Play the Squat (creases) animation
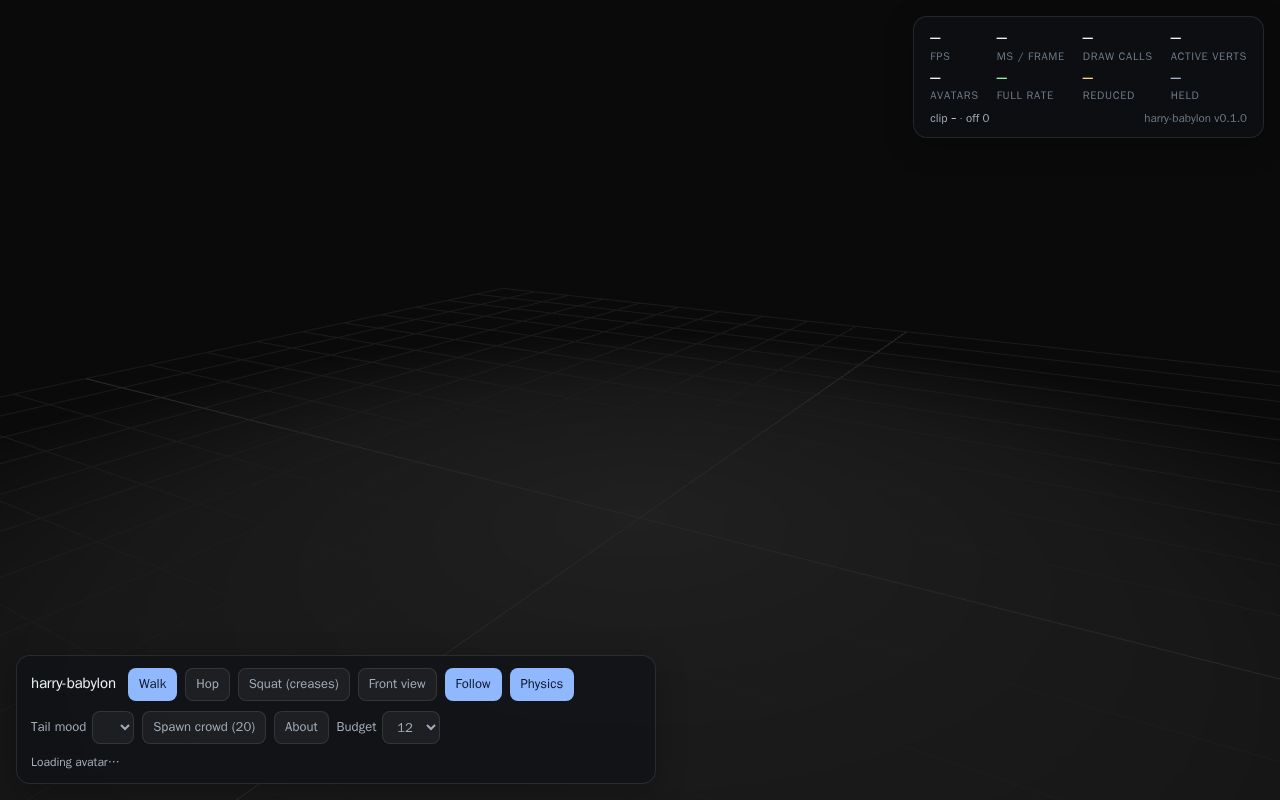The width and height of the screenshot is (1280, 800). point(294,684)
